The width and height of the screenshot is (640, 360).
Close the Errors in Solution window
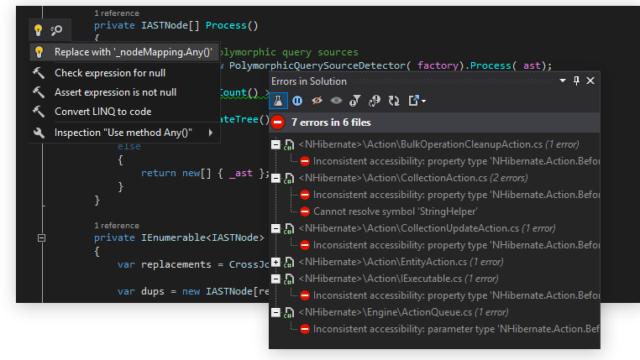coord(590,81)
